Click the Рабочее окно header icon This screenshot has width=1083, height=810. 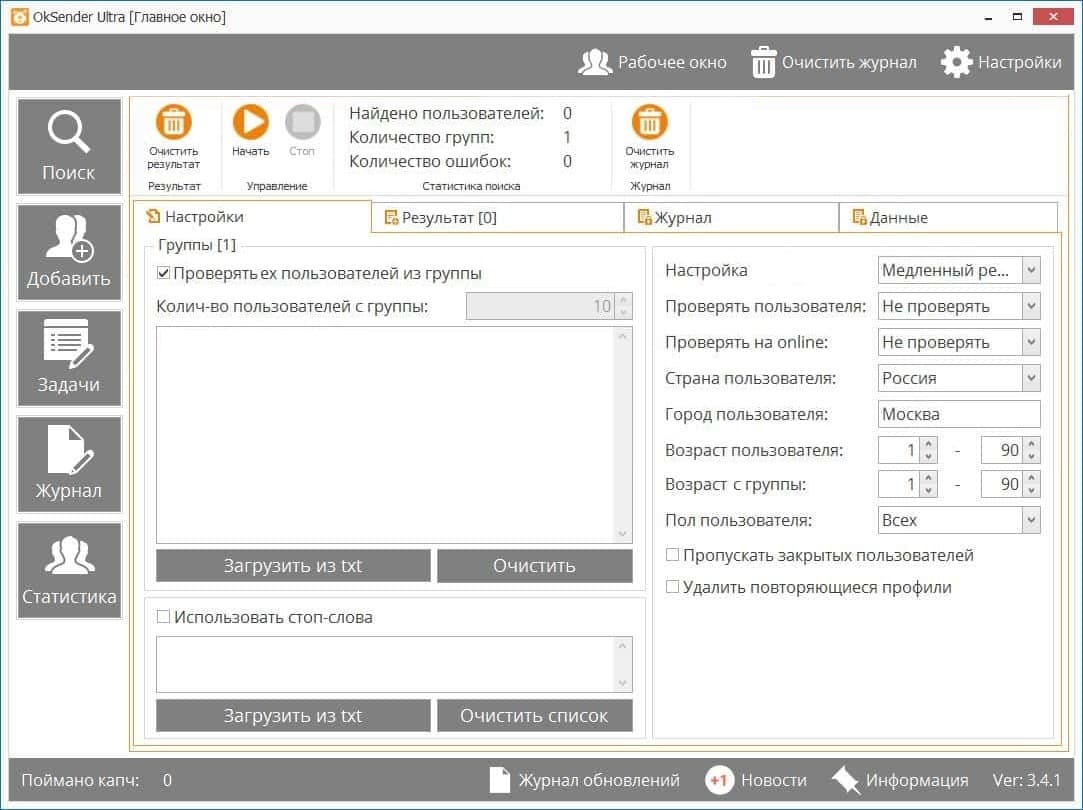tap(594, 62)
